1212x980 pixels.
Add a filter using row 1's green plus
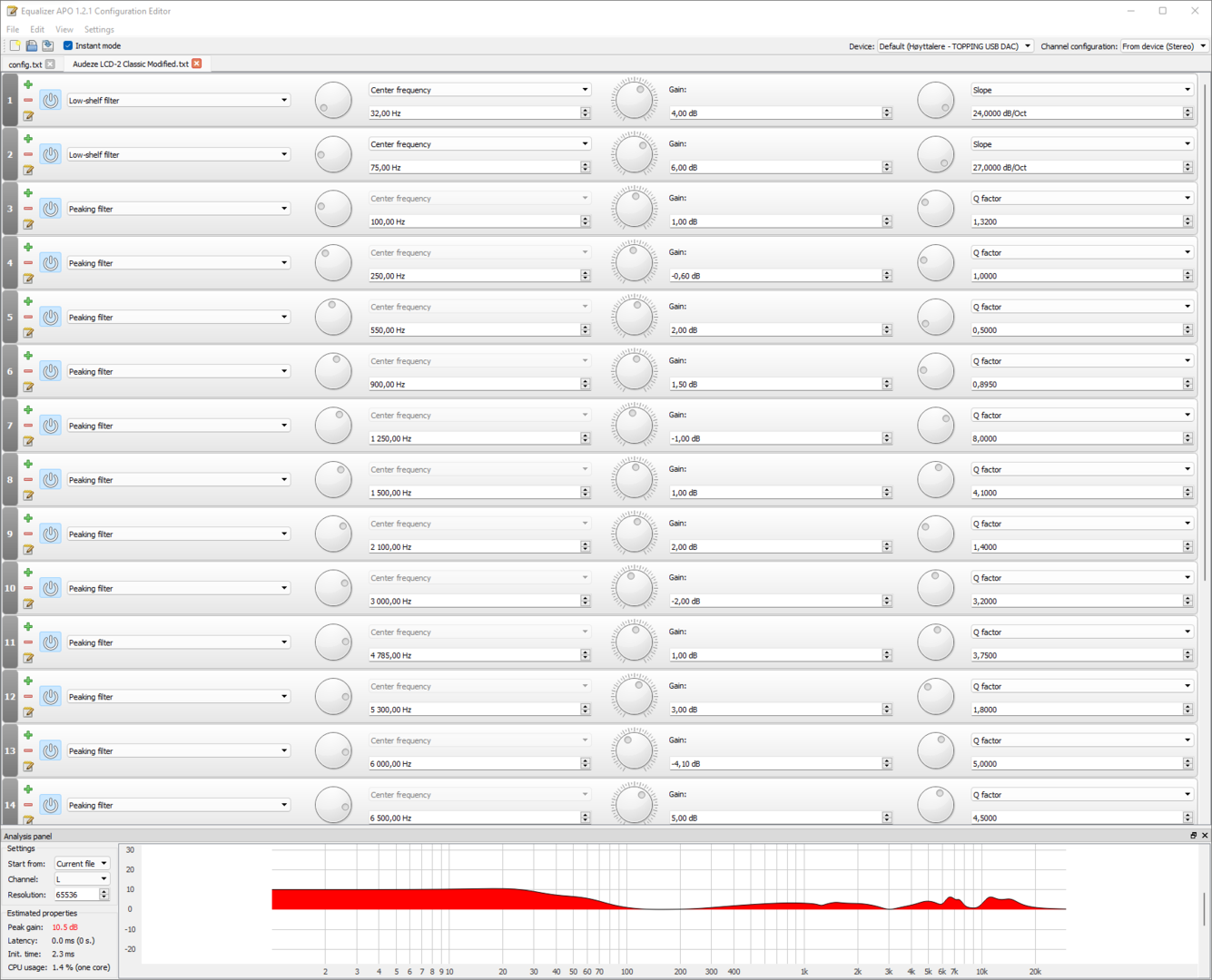tap(28, 84)
